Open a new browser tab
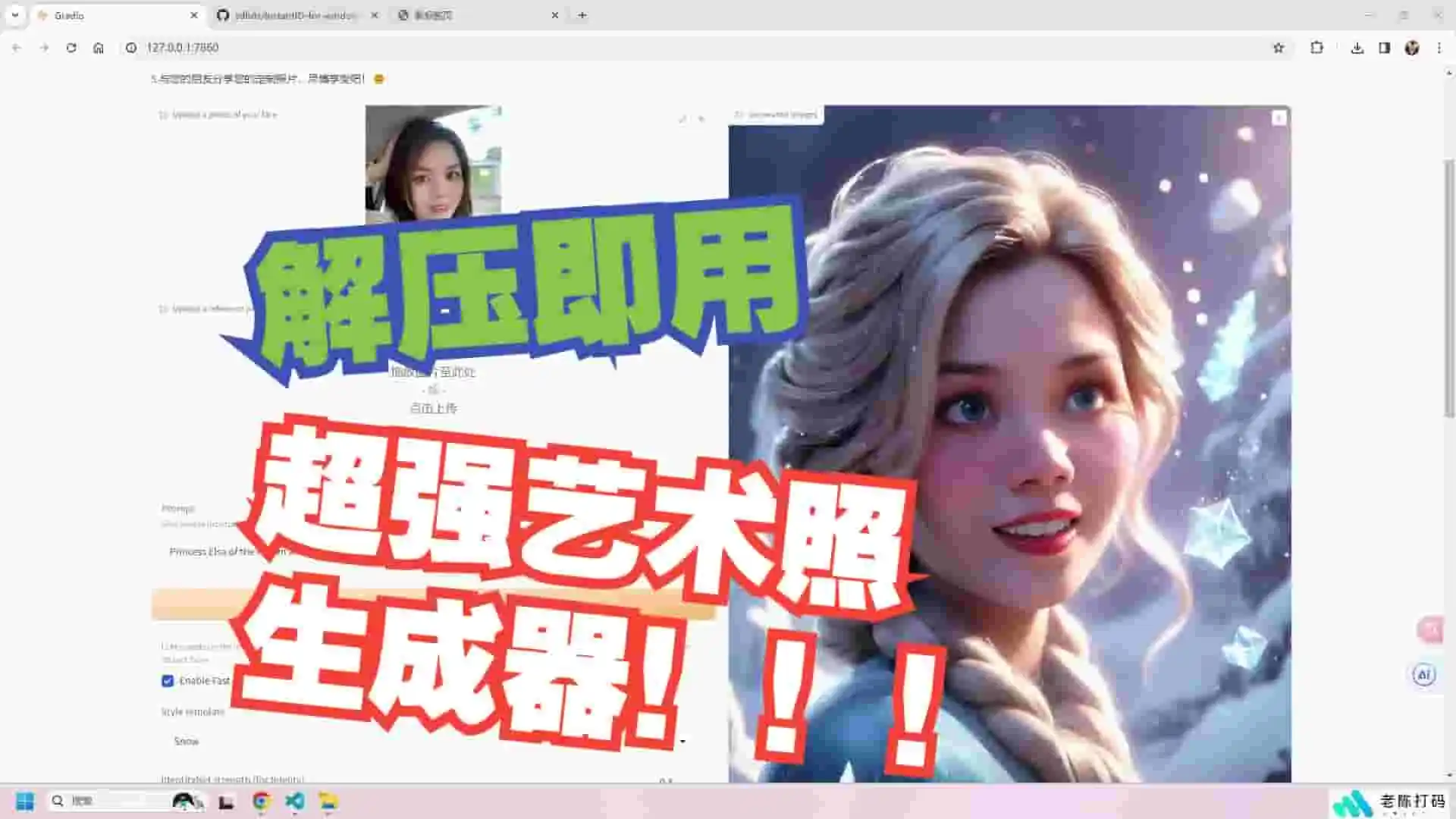 click(582, 15)
